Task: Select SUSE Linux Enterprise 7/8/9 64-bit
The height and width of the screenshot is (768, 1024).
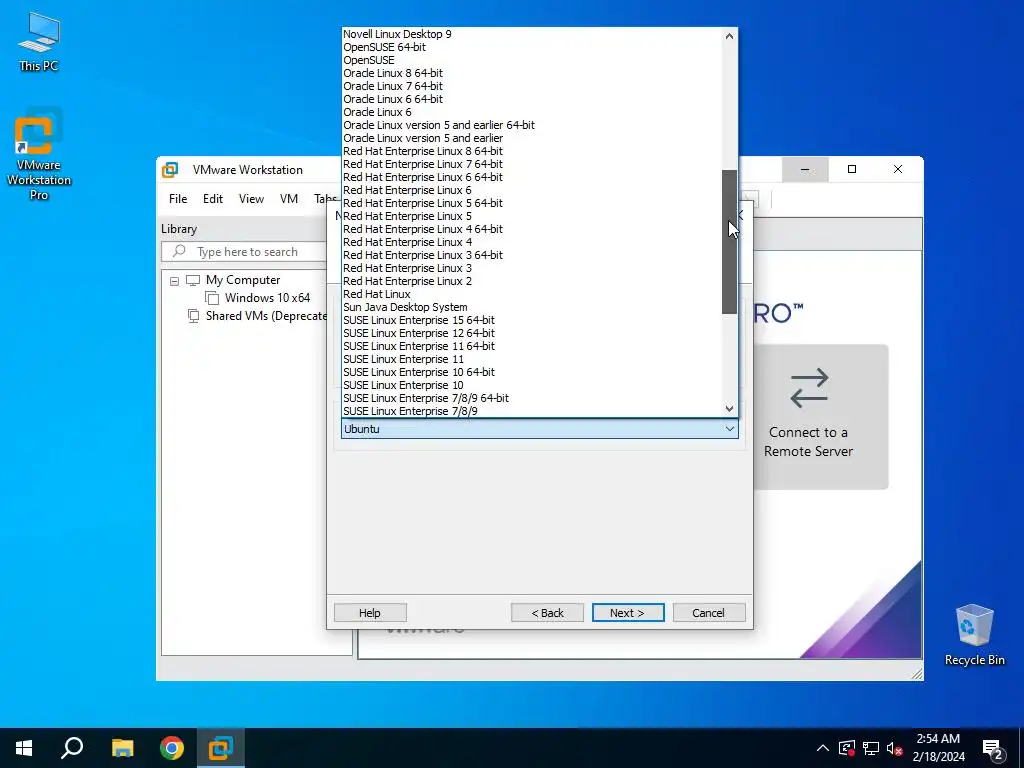Action: tap(426, 398)
